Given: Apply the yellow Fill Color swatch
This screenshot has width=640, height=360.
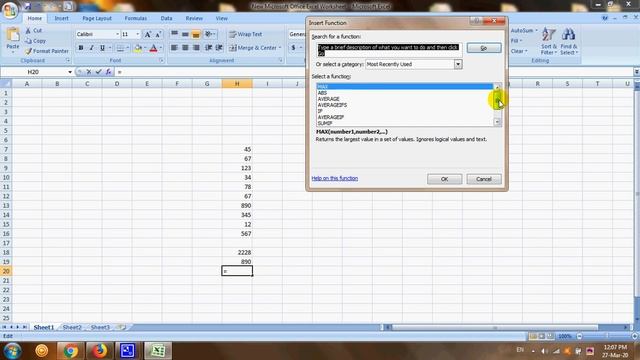Looking at the screenshot, I should [x=138, y=48].
